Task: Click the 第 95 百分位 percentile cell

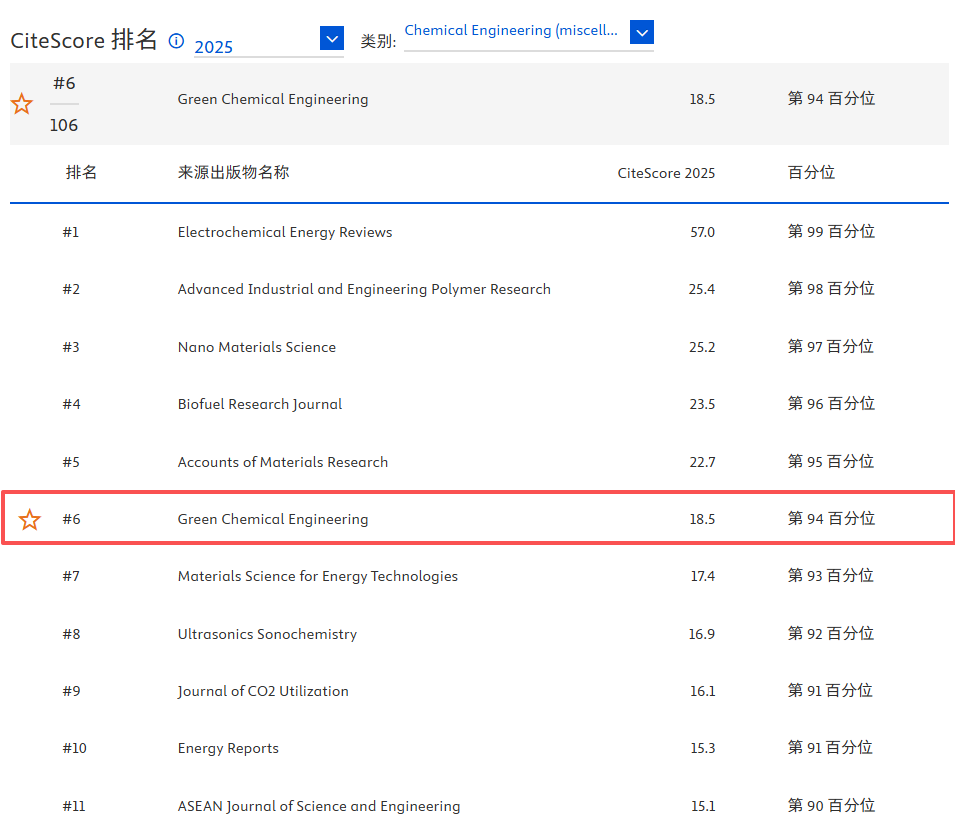Action: [831, 462]
